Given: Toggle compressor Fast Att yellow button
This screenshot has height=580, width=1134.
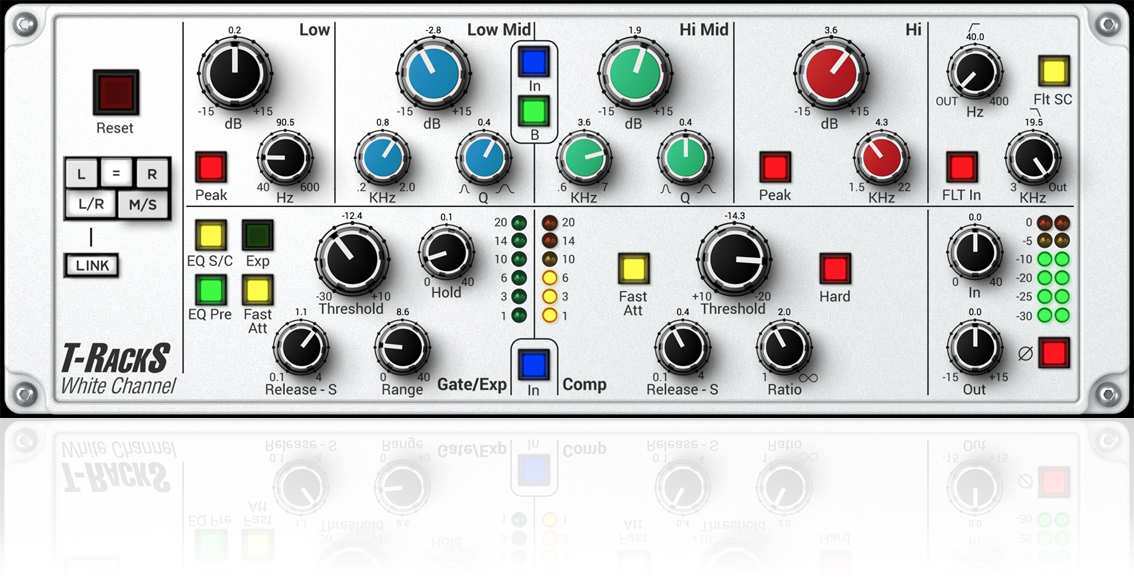Looking at the screenshot, I should tap(634, 268).
